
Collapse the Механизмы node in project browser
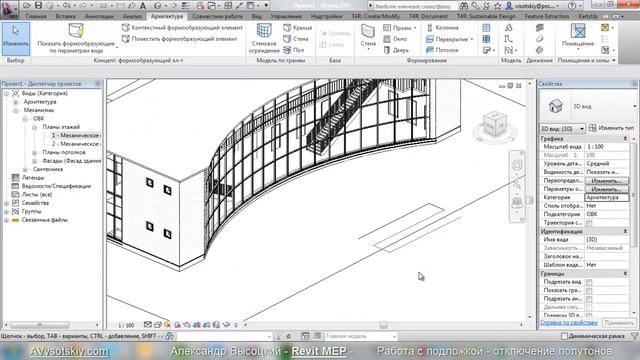tap(16, 110)
